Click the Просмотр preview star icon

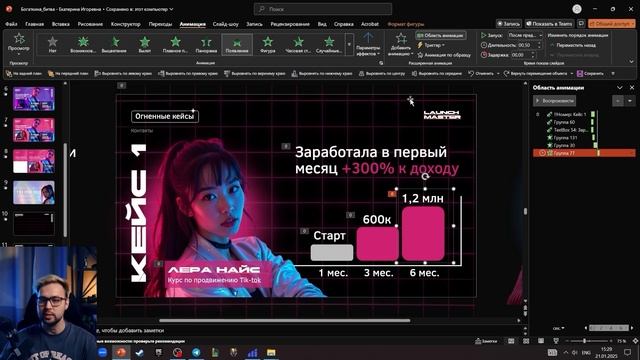19,39
